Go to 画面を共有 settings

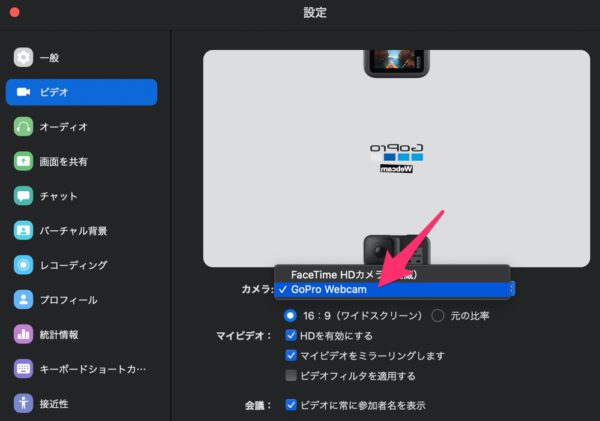[81, 161]
